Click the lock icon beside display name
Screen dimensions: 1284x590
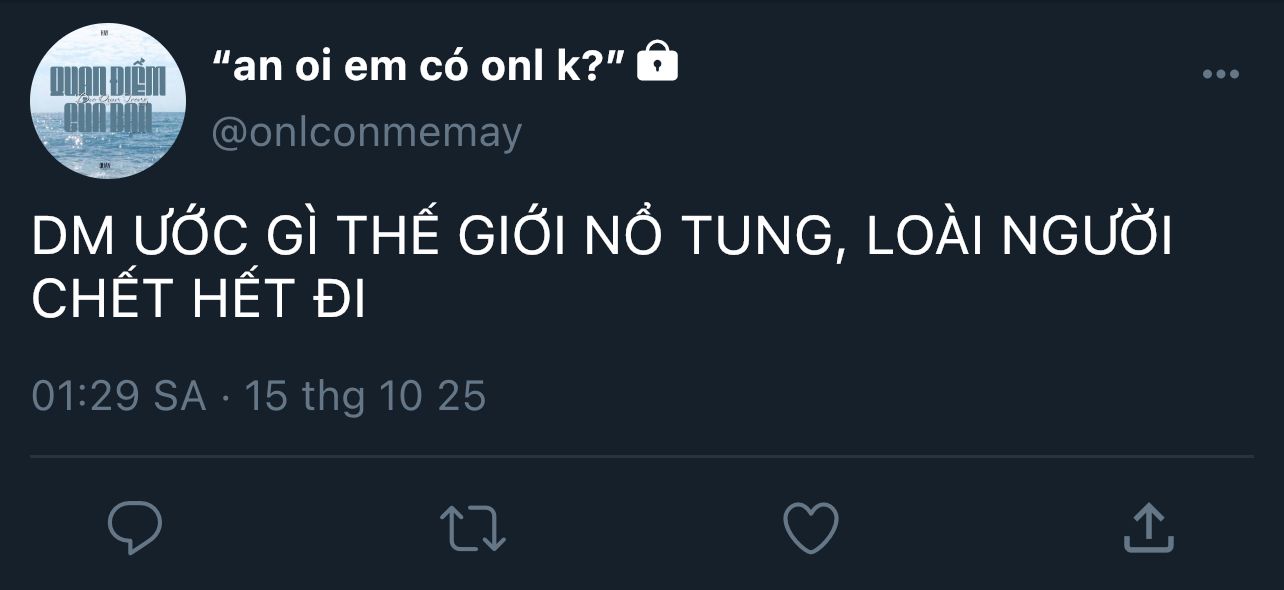tap(657, 62)
